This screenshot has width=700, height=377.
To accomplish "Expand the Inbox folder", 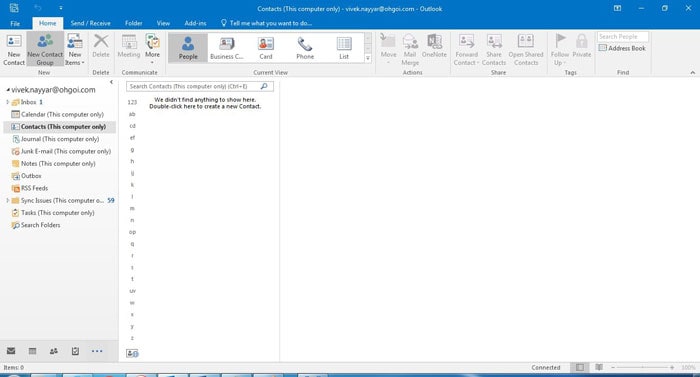I will [x=8, y=102].
